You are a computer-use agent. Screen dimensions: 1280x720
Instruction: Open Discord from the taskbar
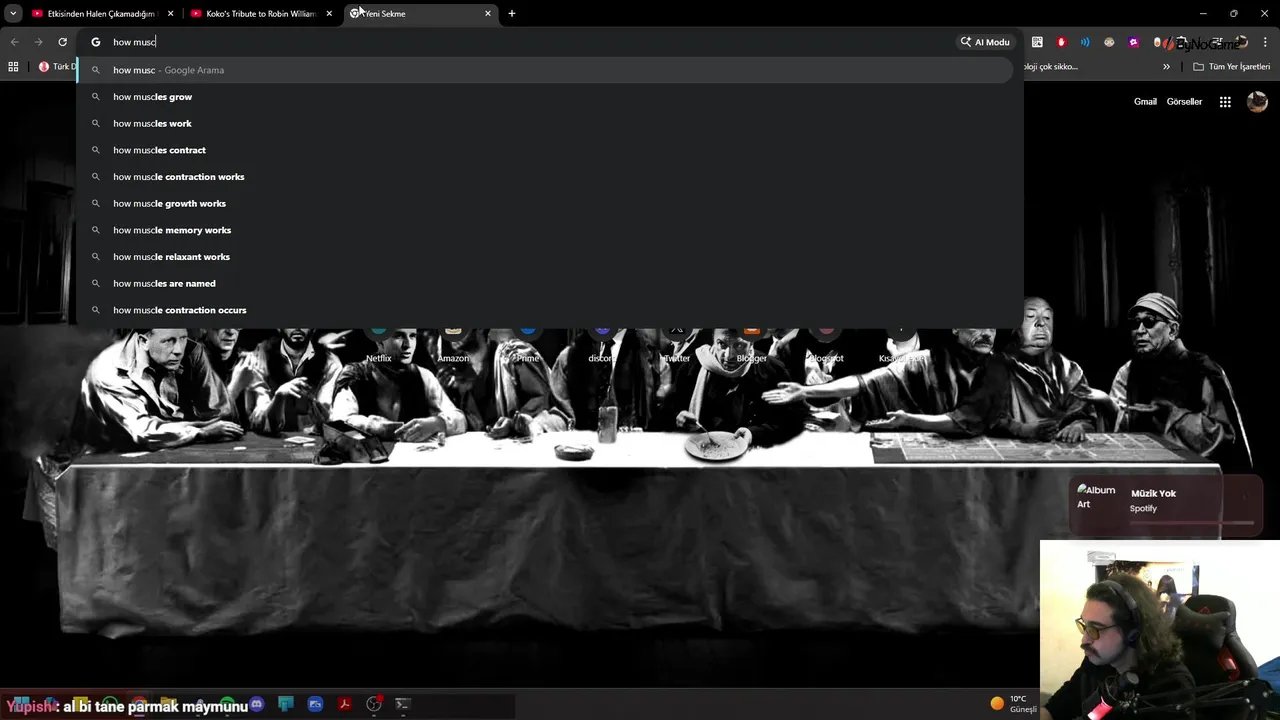(257, 704)
